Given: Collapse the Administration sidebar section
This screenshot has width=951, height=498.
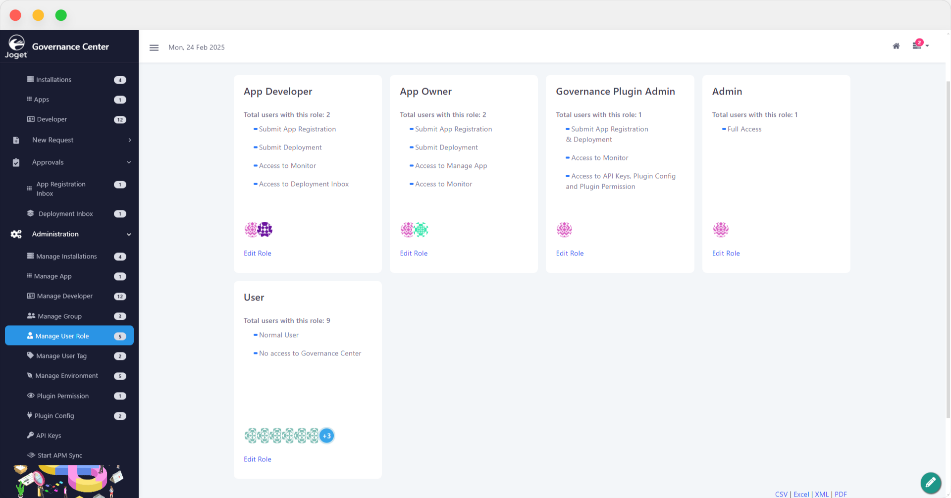Looking at the screenshot, I should click(70, 234).
